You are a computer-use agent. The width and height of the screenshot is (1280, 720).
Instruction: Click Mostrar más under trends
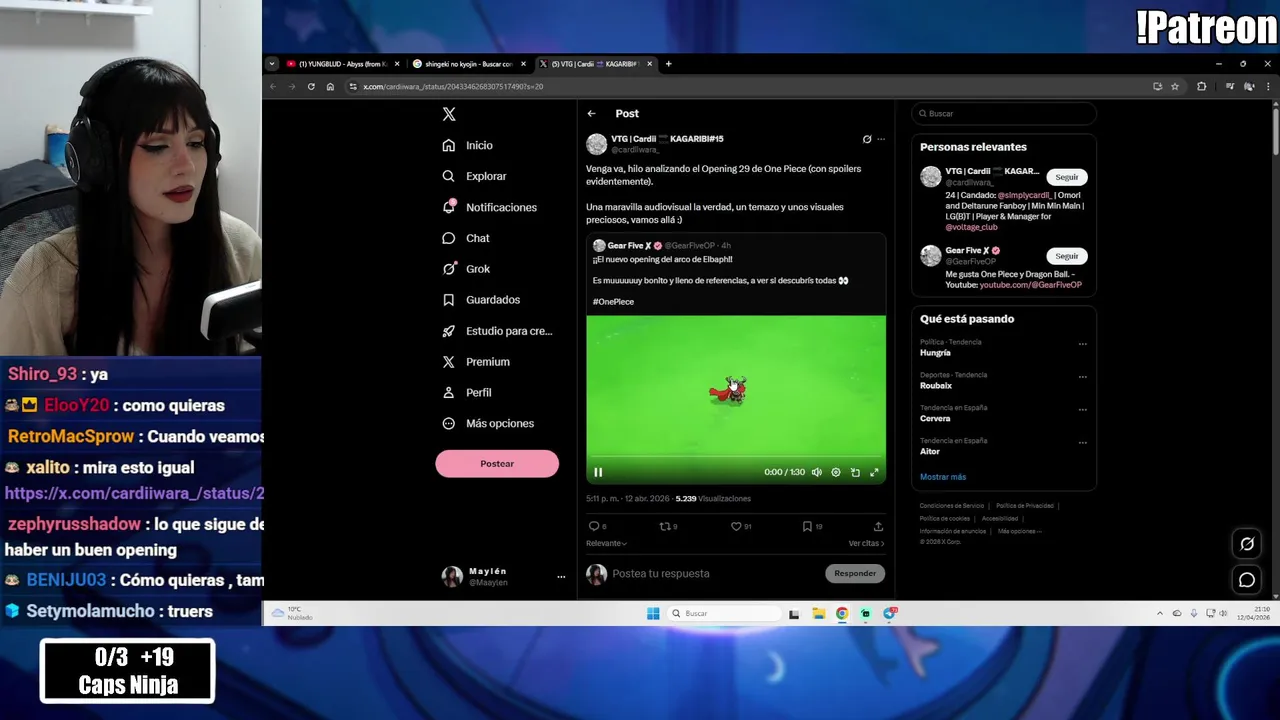tap(943, 477)
